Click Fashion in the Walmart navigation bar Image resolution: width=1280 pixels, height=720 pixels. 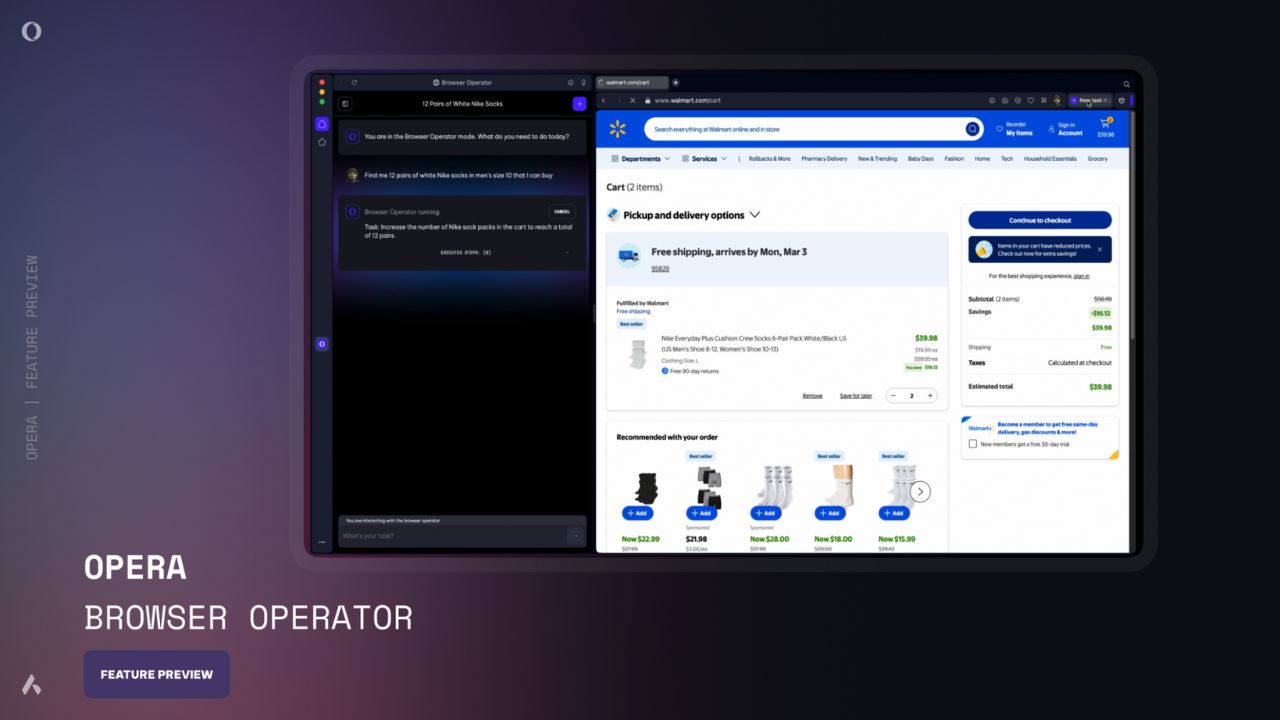tap(954, 158)
